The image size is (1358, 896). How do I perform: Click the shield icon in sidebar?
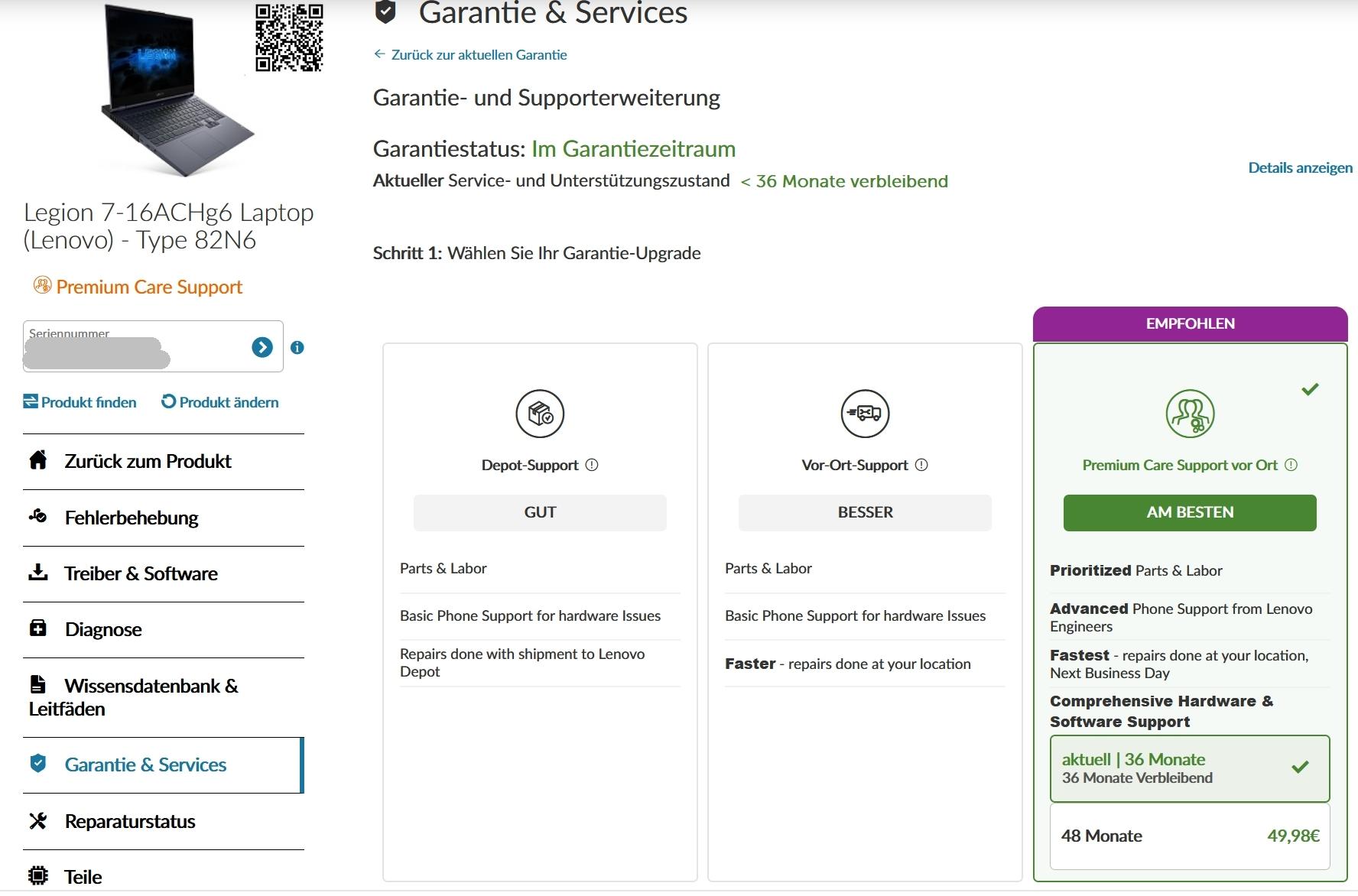click(x=37, y=763)
